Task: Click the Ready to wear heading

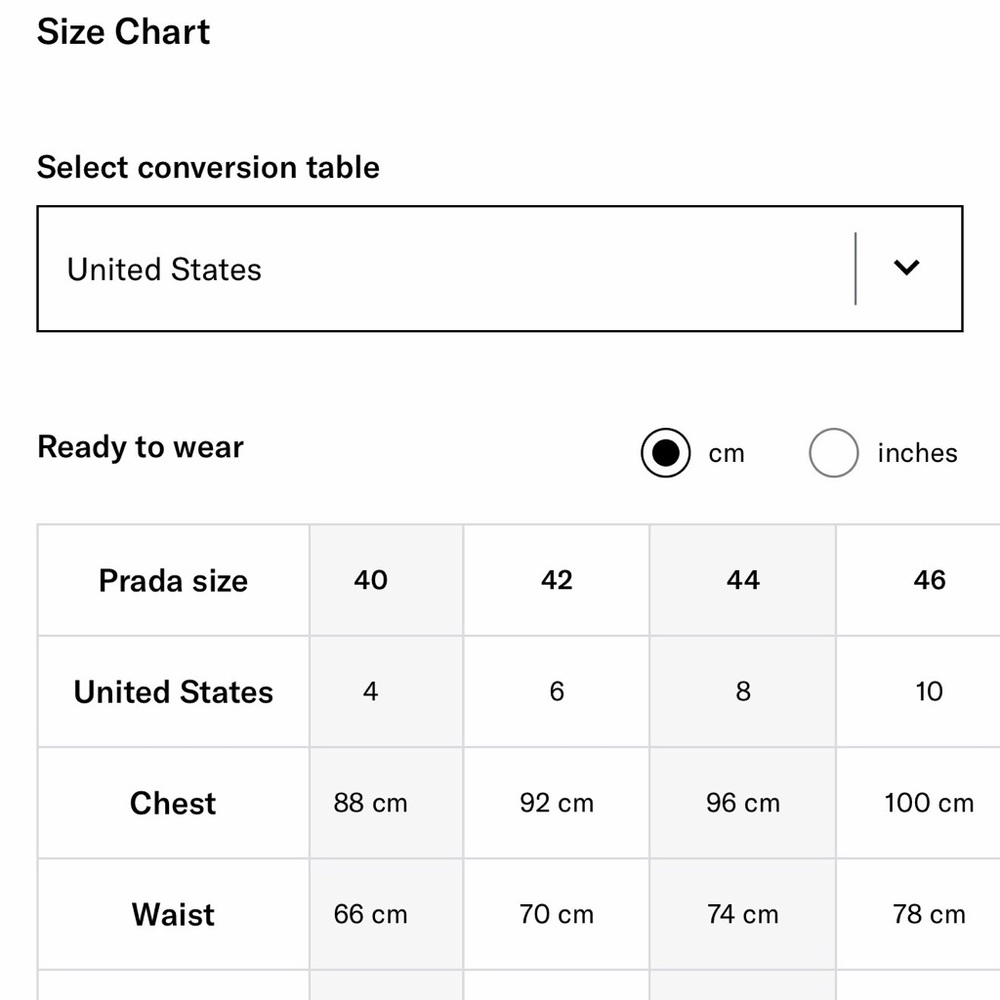Action: pyautogui.click(x=140, y=447)
